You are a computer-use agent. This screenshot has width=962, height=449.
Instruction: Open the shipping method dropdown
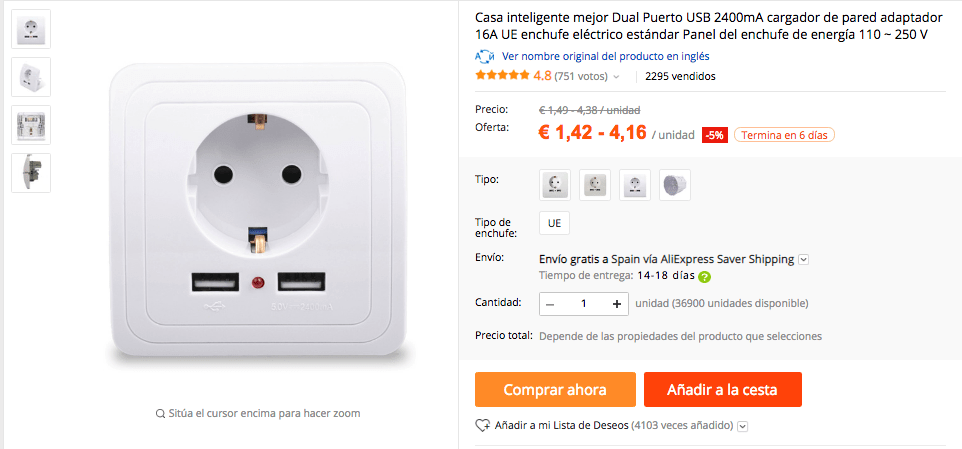click(803, 259)
